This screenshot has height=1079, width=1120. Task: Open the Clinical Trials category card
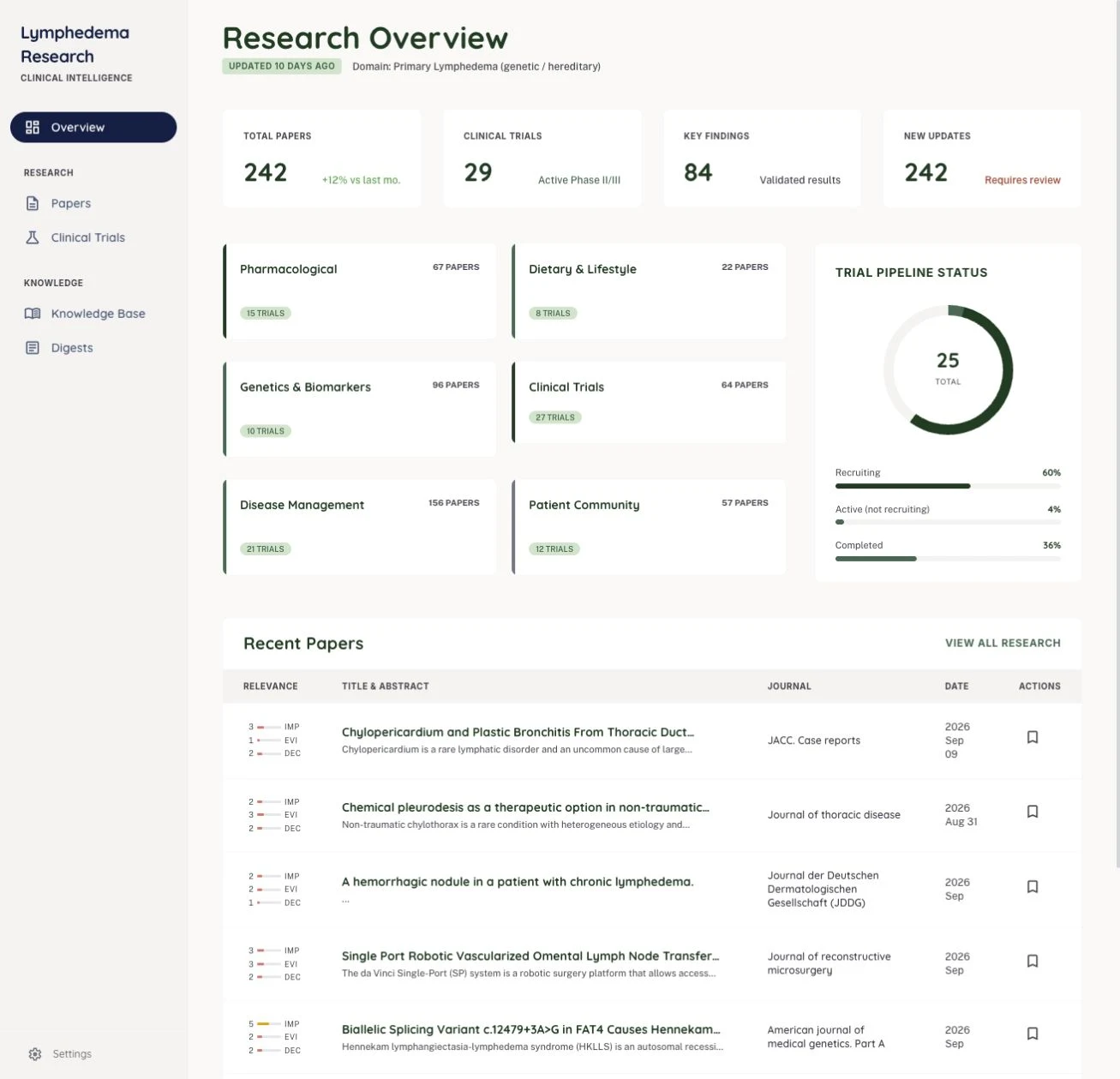[649, 403]
